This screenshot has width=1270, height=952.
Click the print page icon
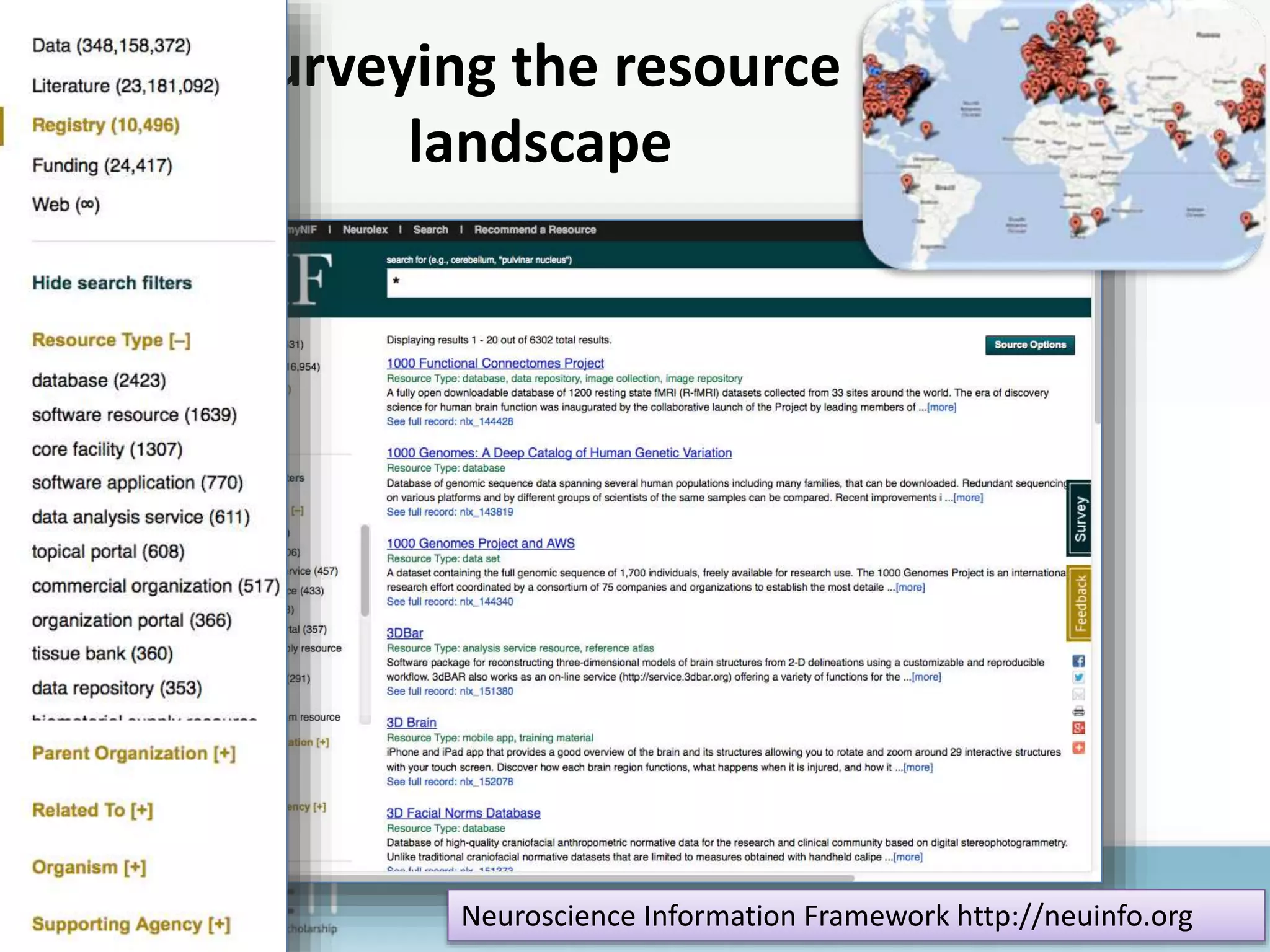pos(1078,711)
